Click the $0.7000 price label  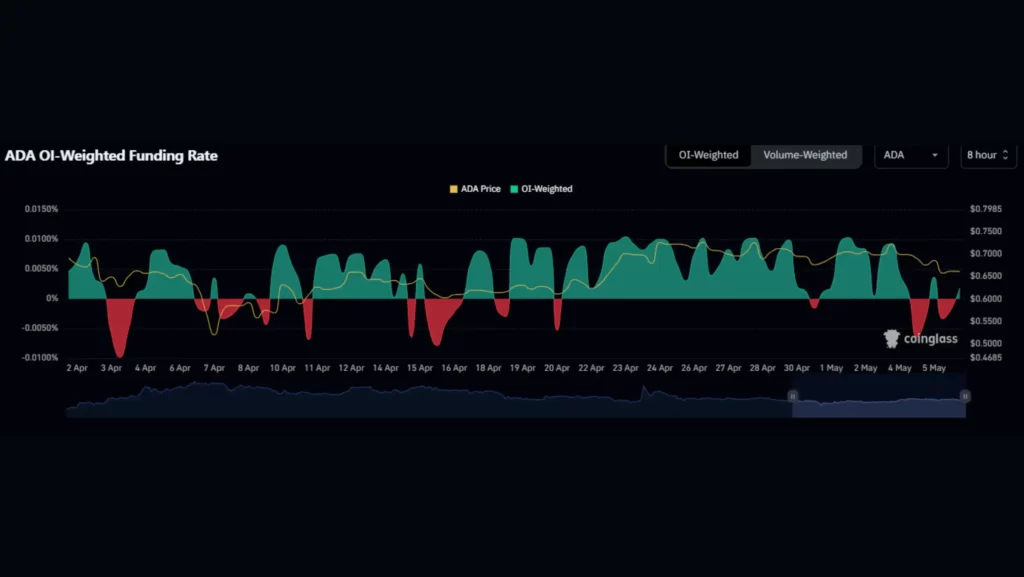click(x=985, y=254)
